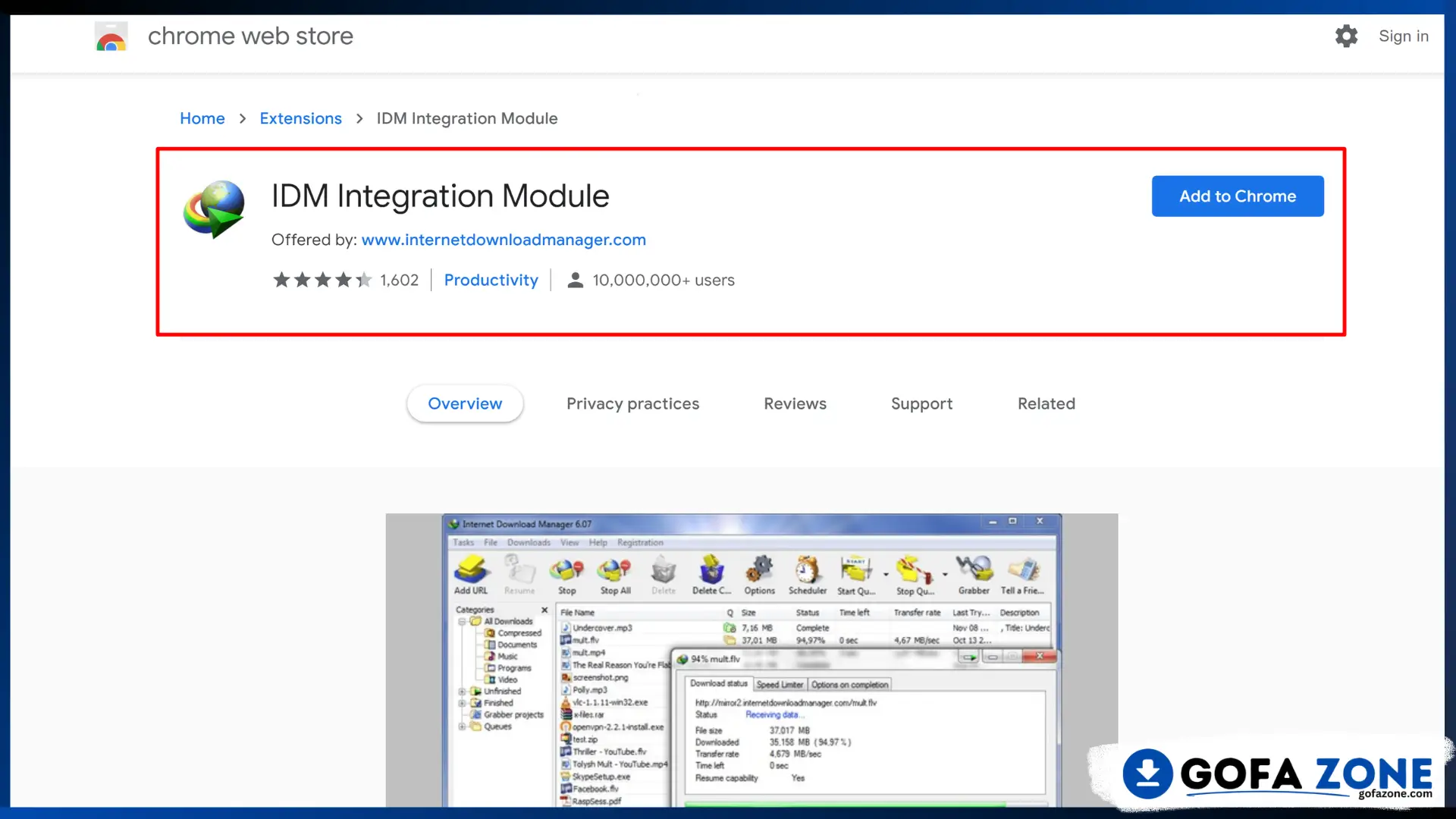The image size is (1456, 819).
Task: Select the openvpn-2.2.1-install.exe file row
Action: point(614,727)
